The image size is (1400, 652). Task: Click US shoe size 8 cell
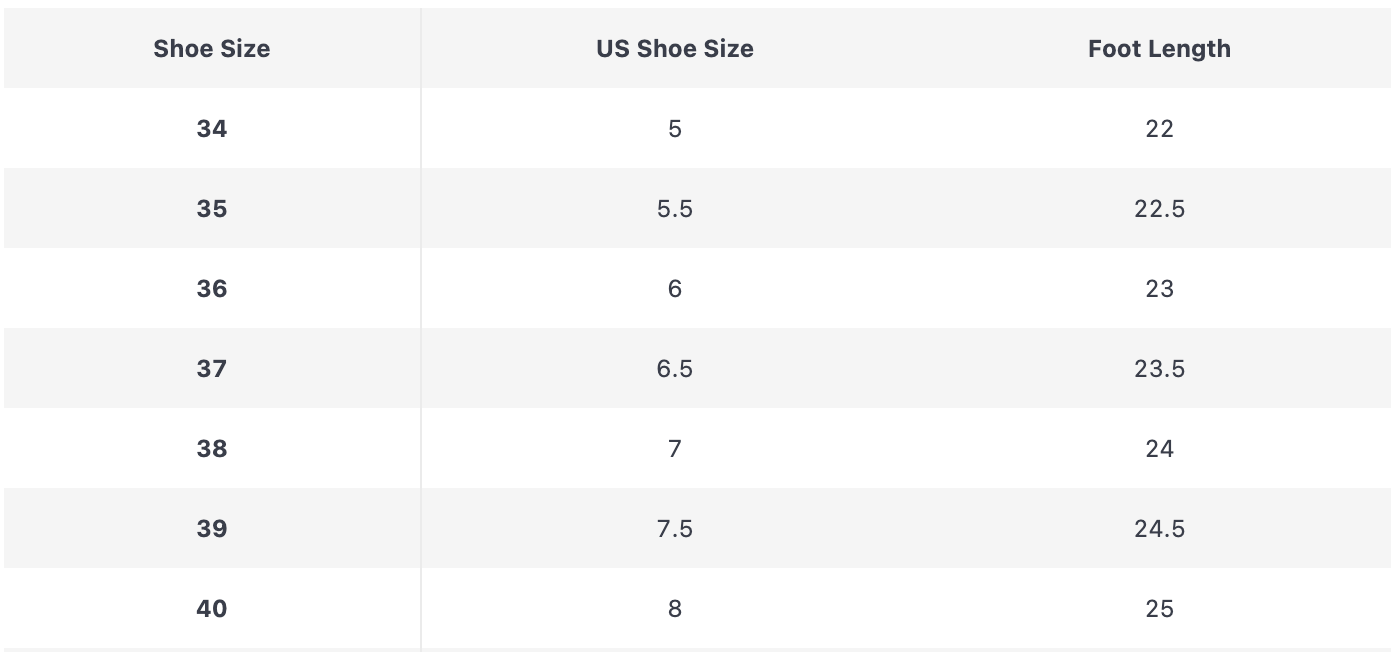click(675, 608)
